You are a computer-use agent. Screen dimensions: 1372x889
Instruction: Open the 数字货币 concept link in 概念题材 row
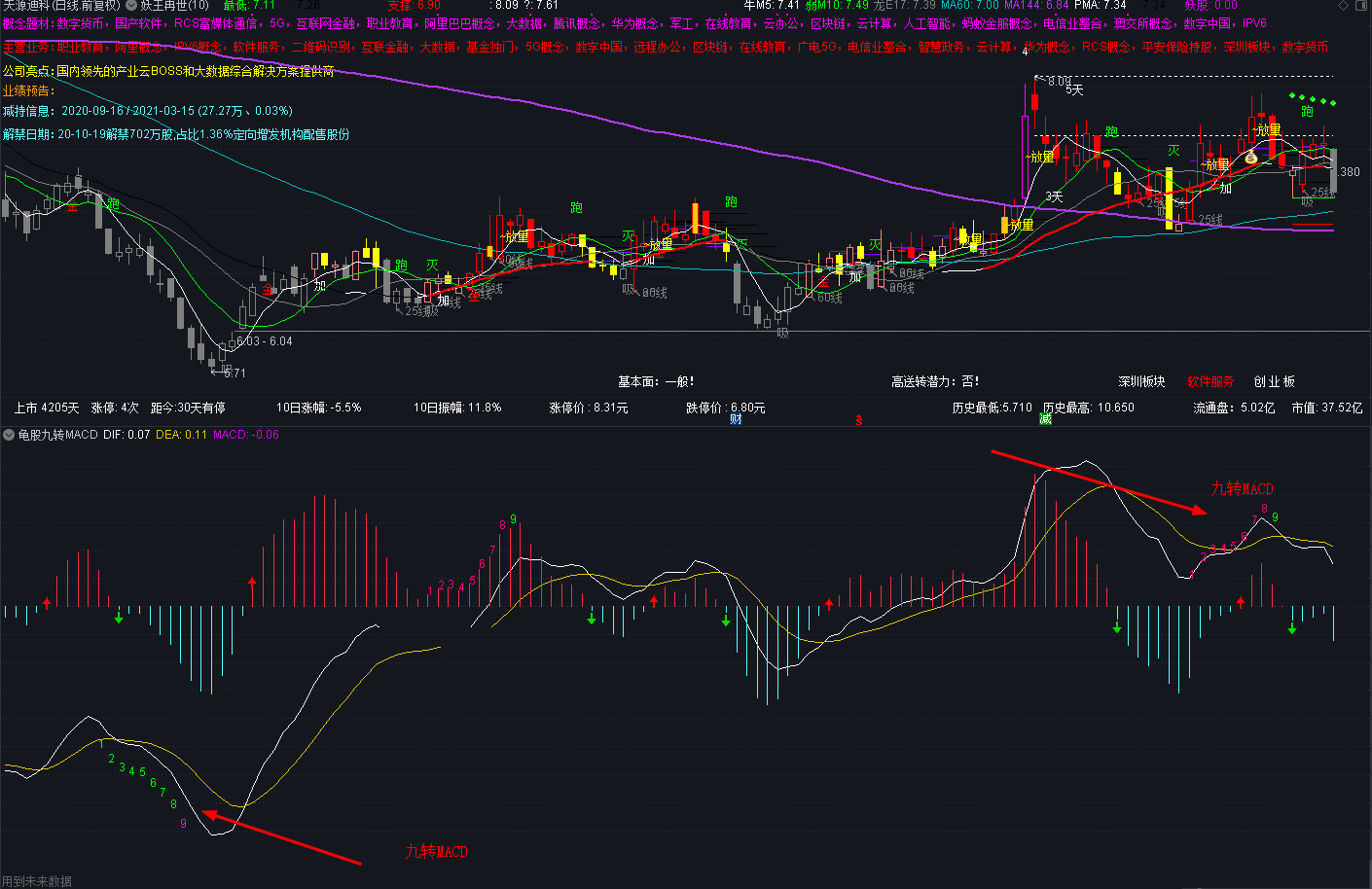[81, 23]
